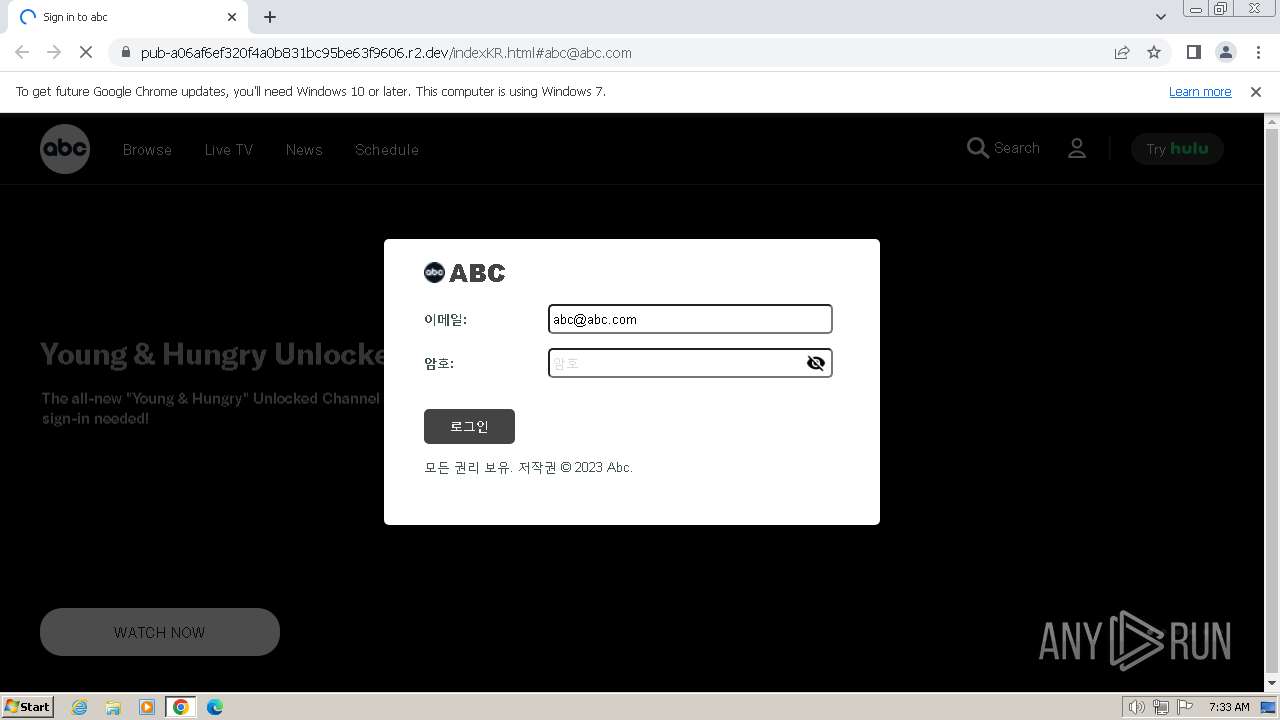1280x720 pixels.
Task: Open a new browser tab
Action: point(270,17)
